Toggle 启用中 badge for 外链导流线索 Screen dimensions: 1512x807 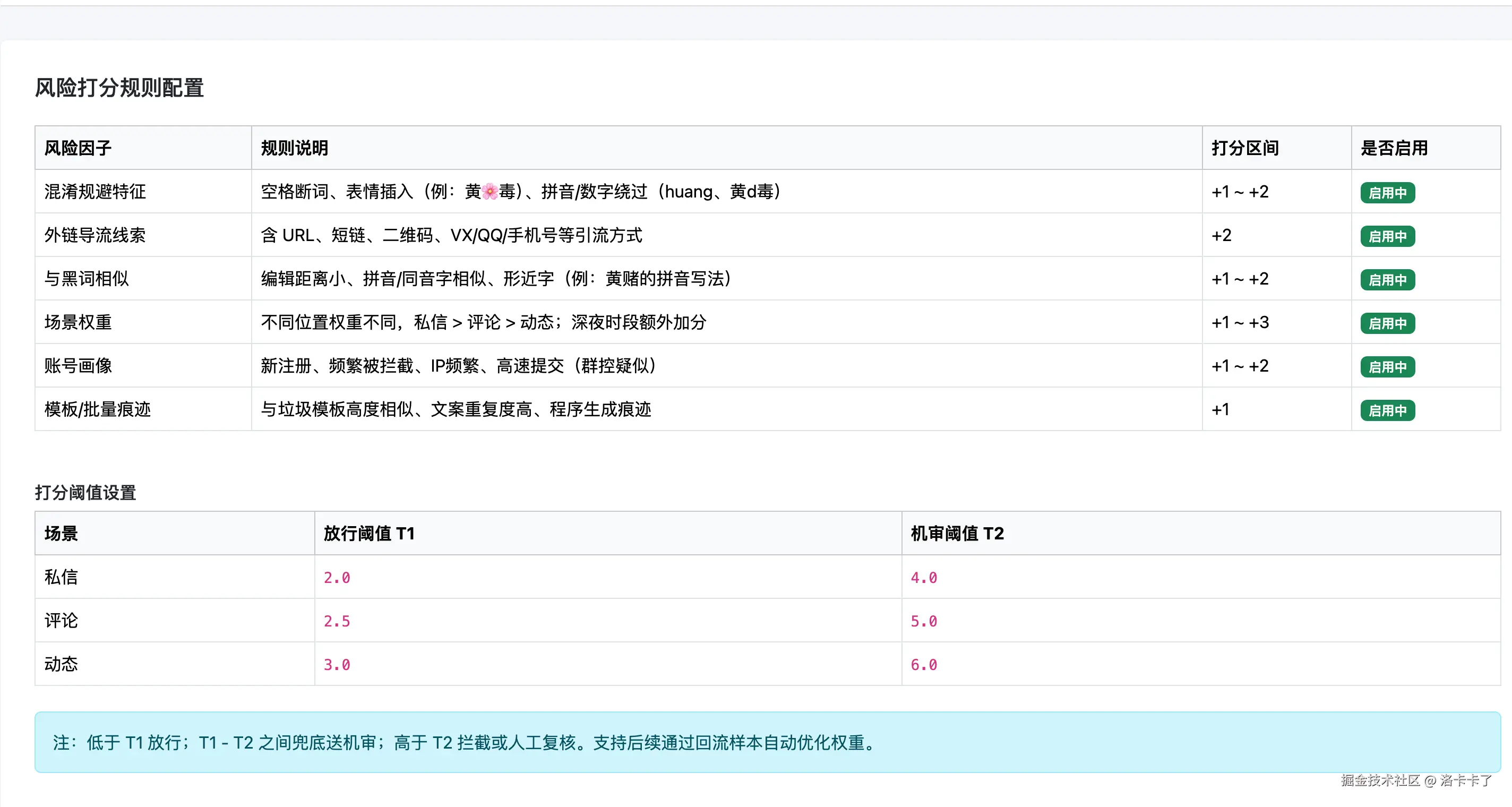coord(1387,236)
